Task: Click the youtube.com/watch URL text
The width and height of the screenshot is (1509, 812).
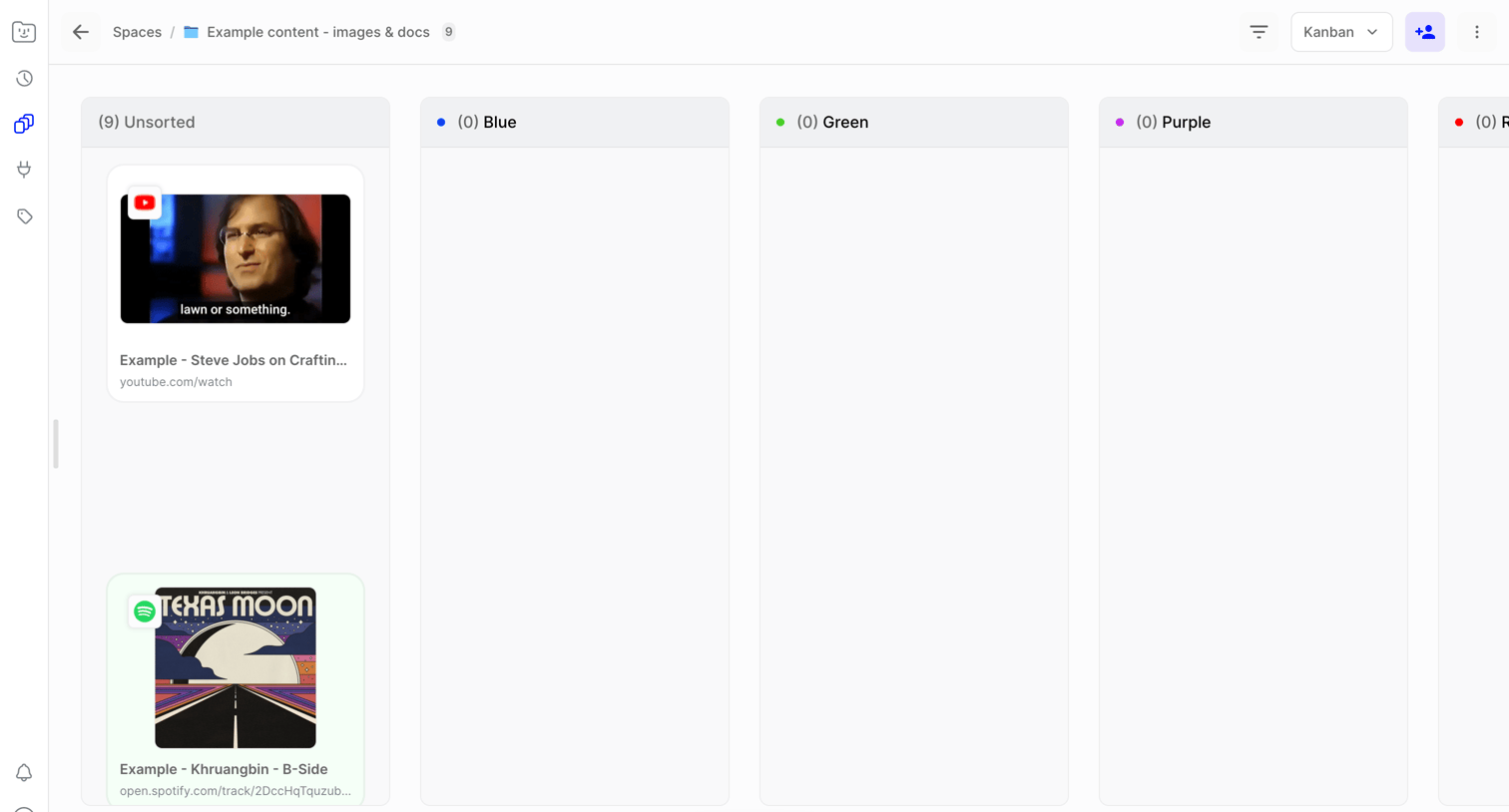Action: click(x=176, y=382)
